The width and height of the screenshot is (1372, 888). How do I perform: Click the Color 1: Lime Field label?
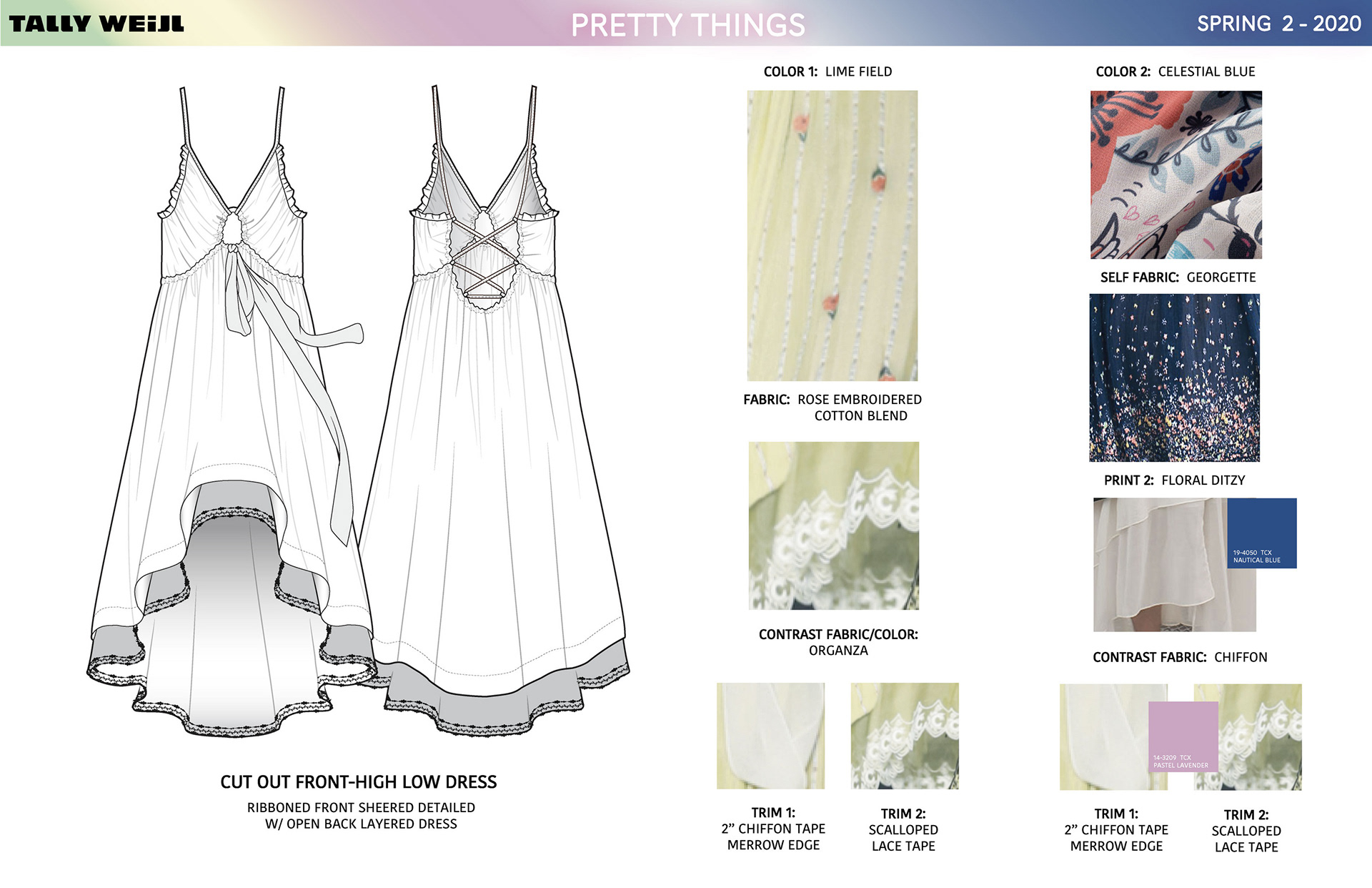click(827, 71)
